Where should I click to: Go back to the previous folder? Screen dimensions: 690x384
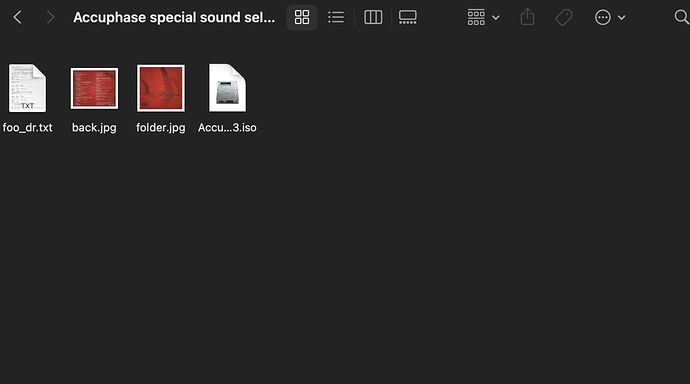pyautogui.click(x=18, y=18)
